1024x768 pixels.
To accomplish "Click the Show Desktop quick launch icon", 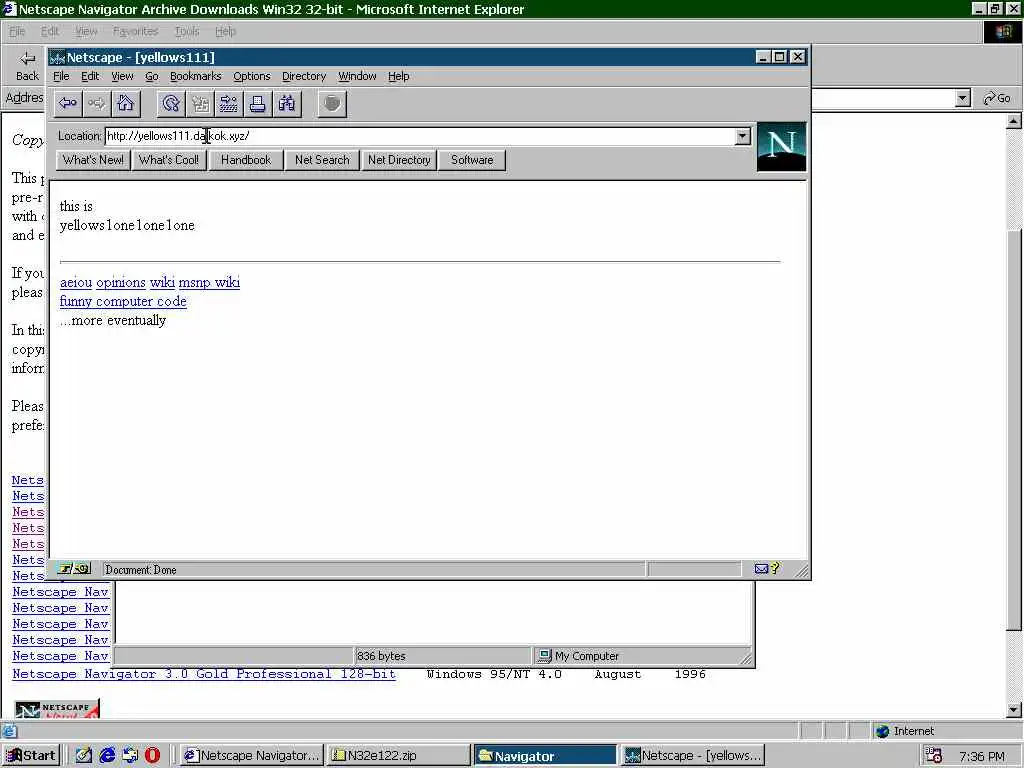I will [84, 756].
